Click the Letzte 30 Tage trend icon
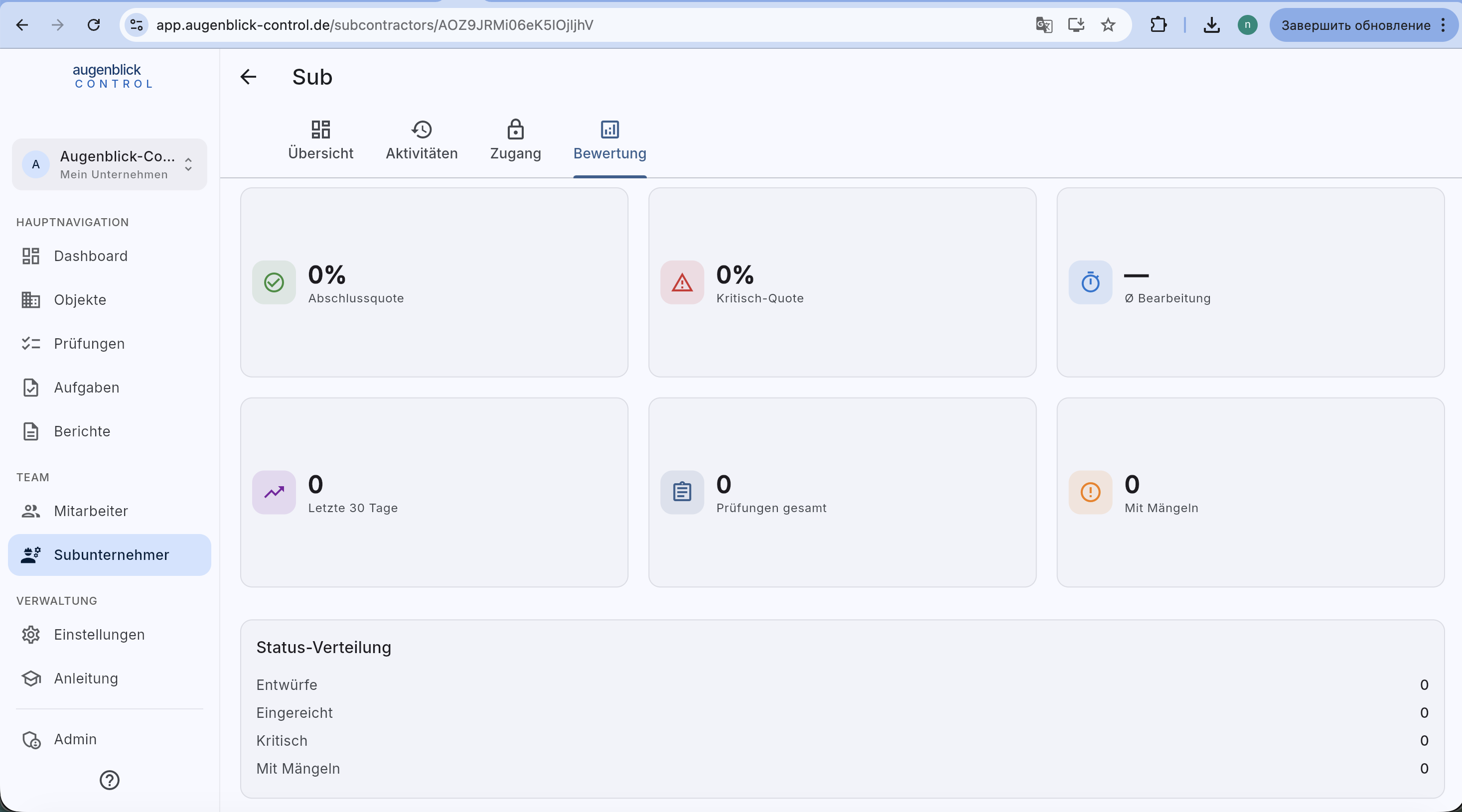This screenshot has height=812, width=1462. pos(274,492)
